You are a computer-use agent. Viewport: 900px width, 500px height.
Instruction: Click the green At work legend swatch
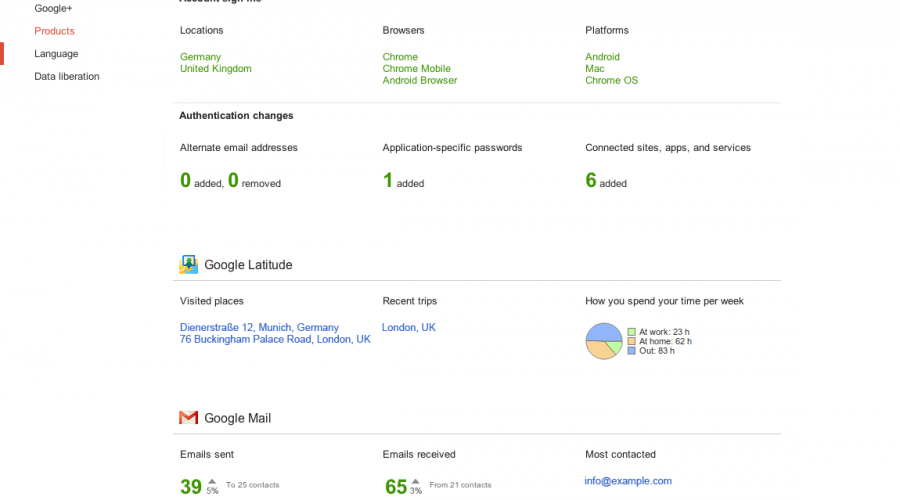[631, 332]
